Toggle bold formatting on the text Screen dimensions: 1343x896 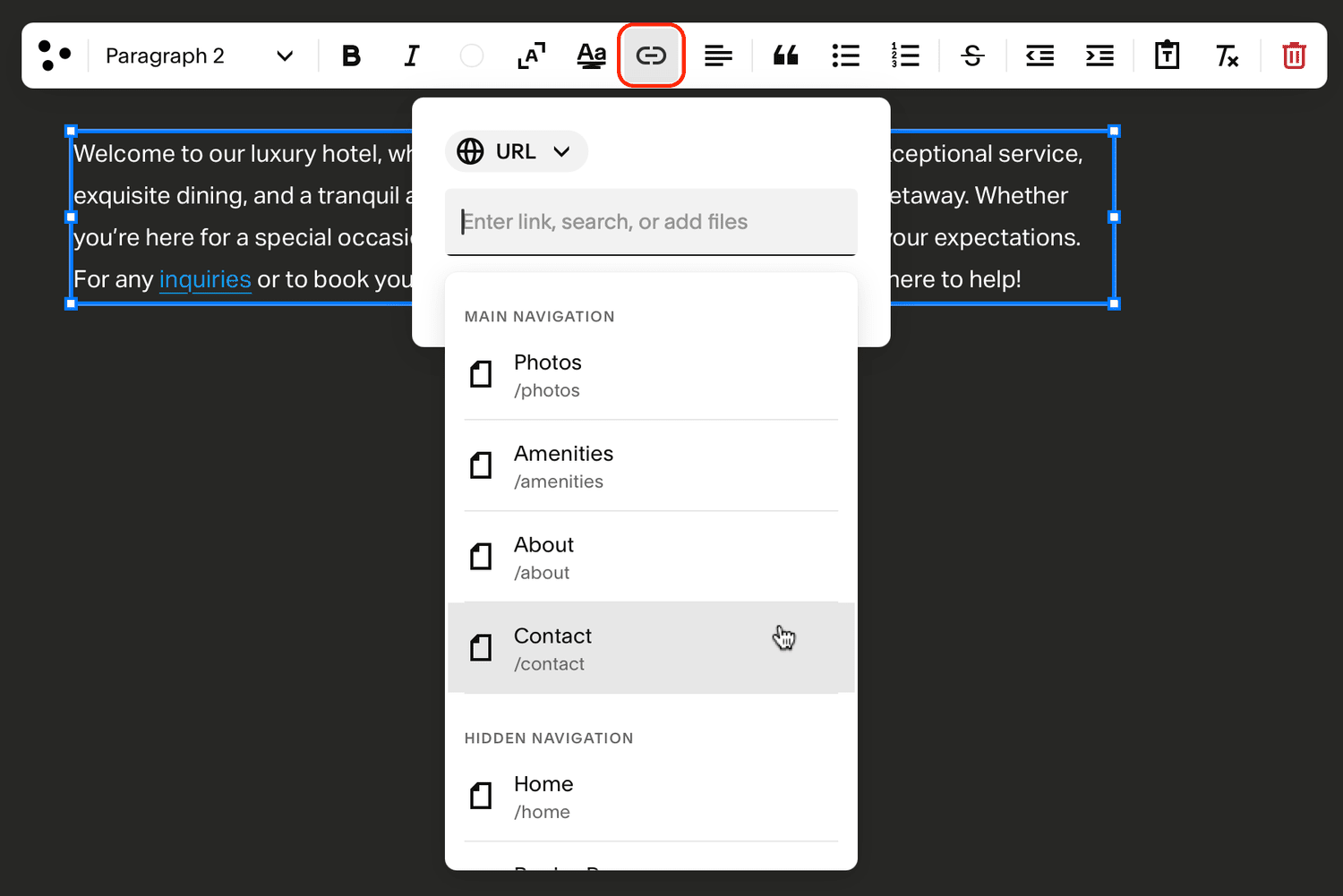(x=351, y=55)
